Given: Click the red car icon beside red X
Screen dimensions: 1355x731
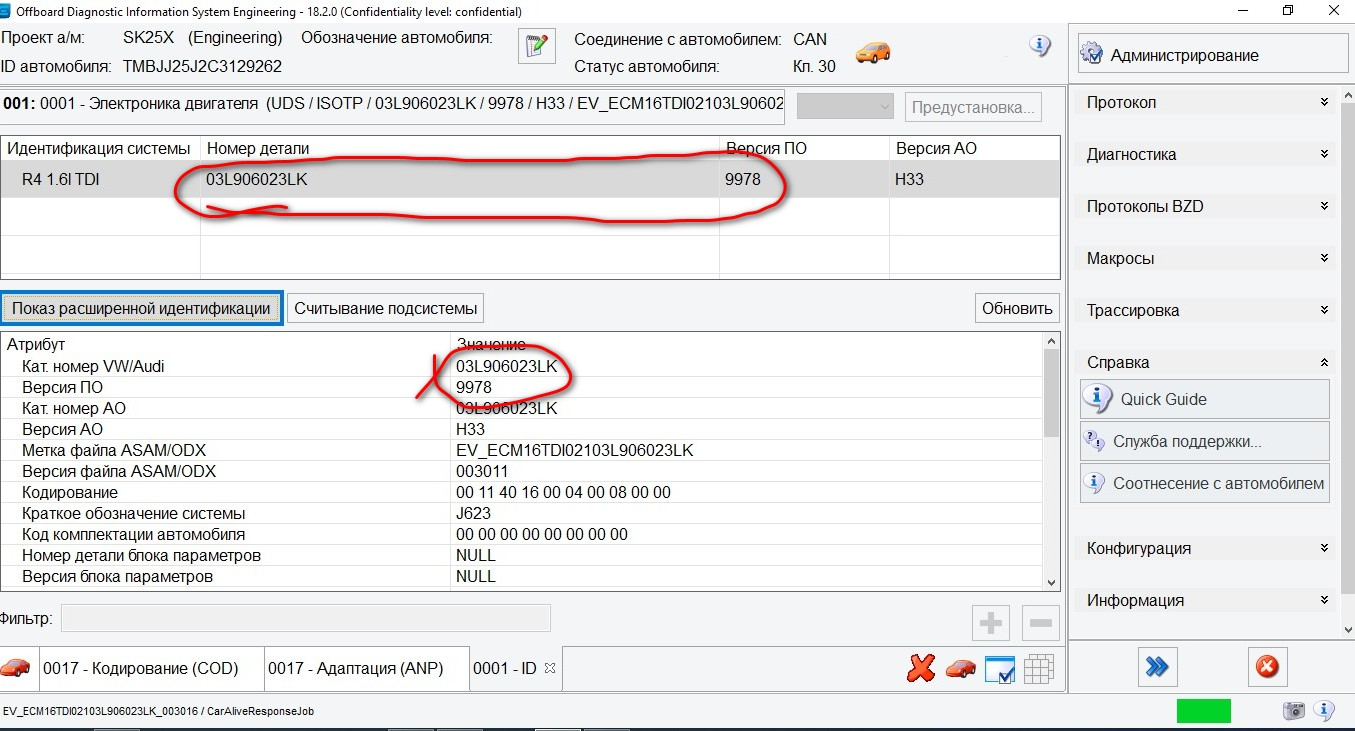Looking at the screenshot, I should click(961, 669).
